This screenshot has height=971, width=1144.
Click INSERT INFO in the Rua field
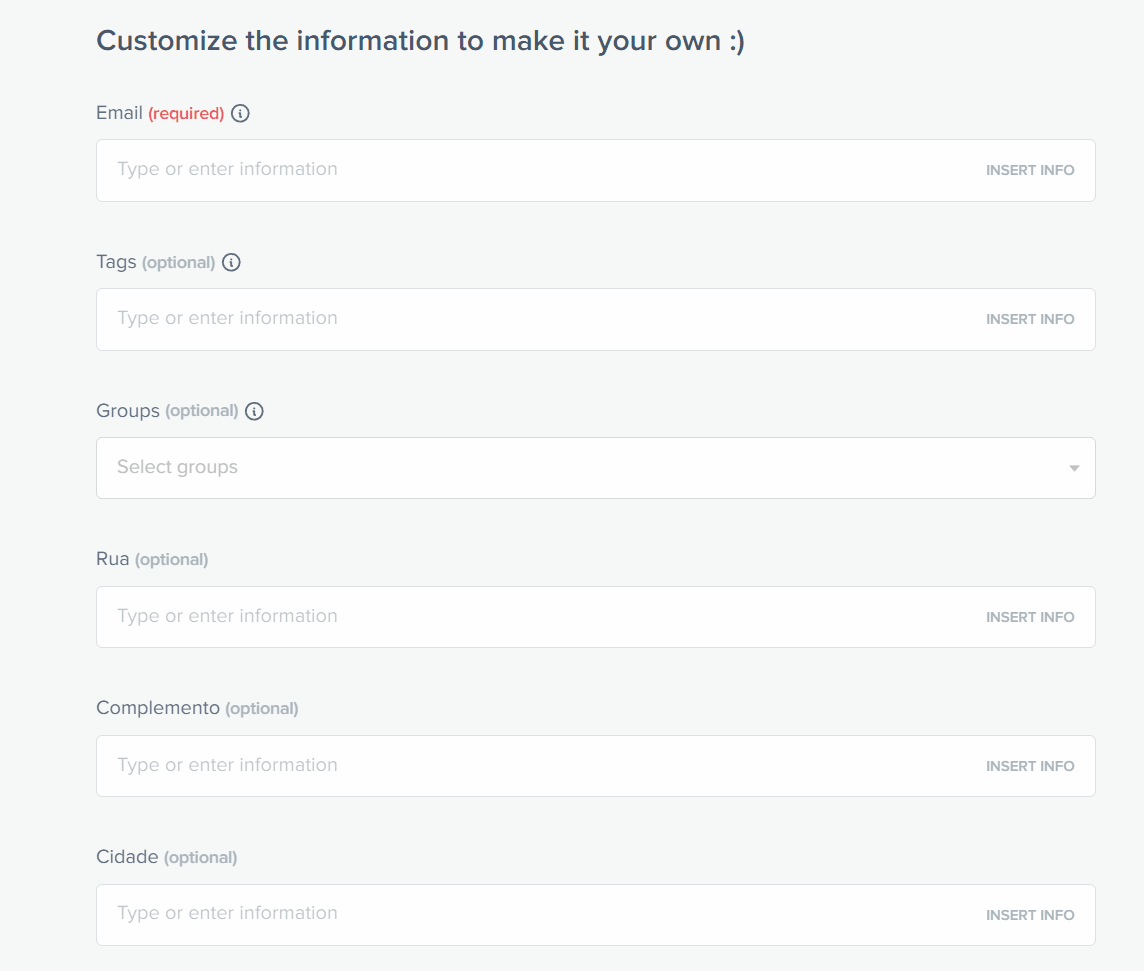[1029, 617]
